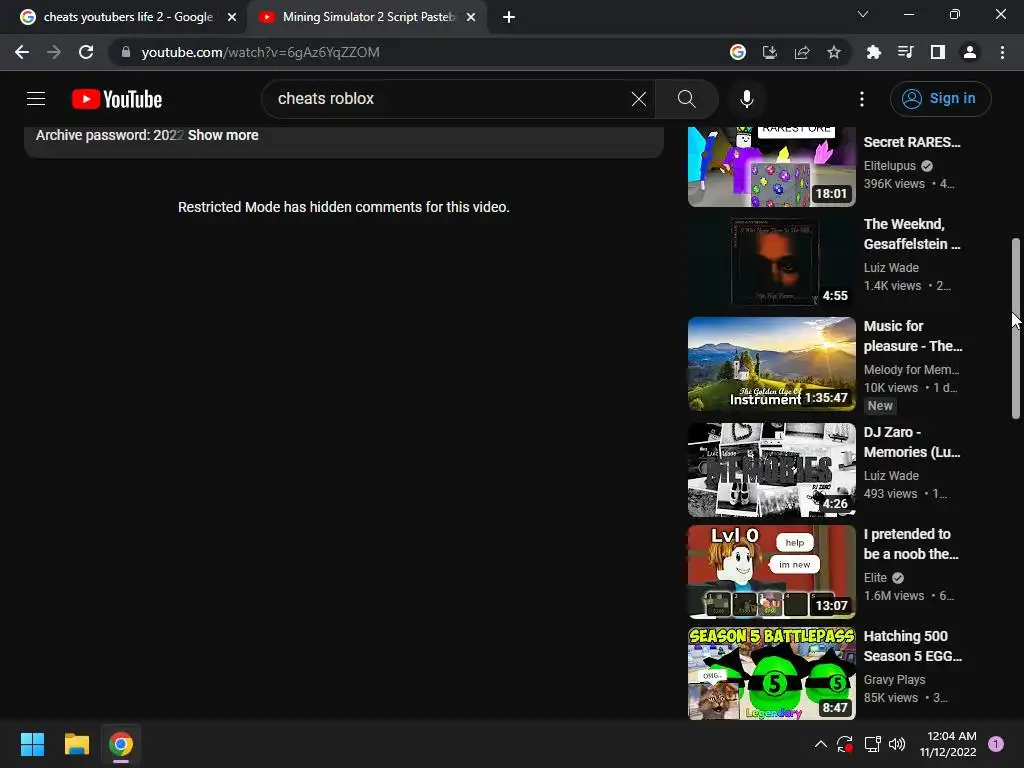
Task: Run the search with the magnifier button
Action: point(686,99)
